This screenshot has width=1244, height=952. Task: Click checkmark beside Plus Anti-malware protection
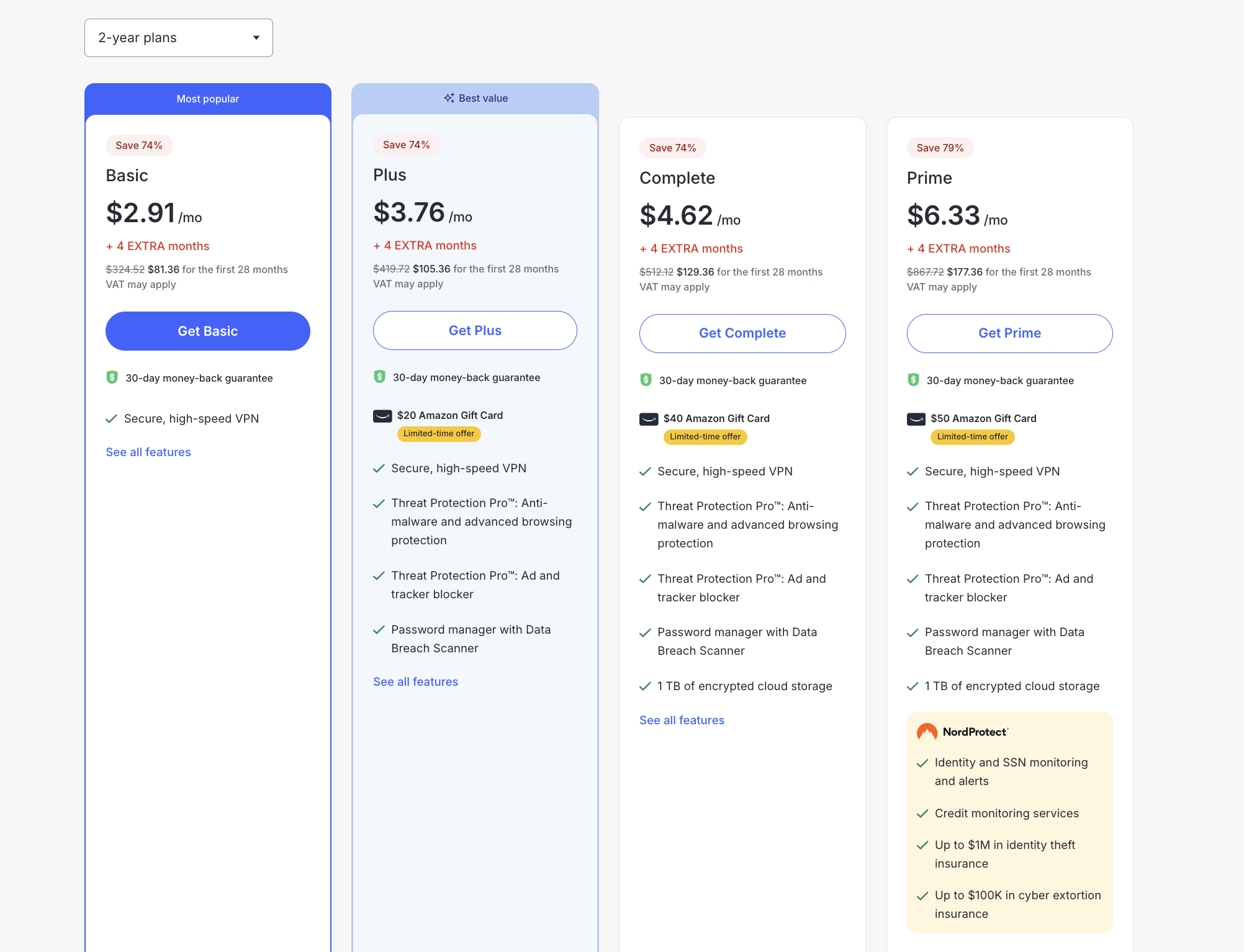[379, 503]
